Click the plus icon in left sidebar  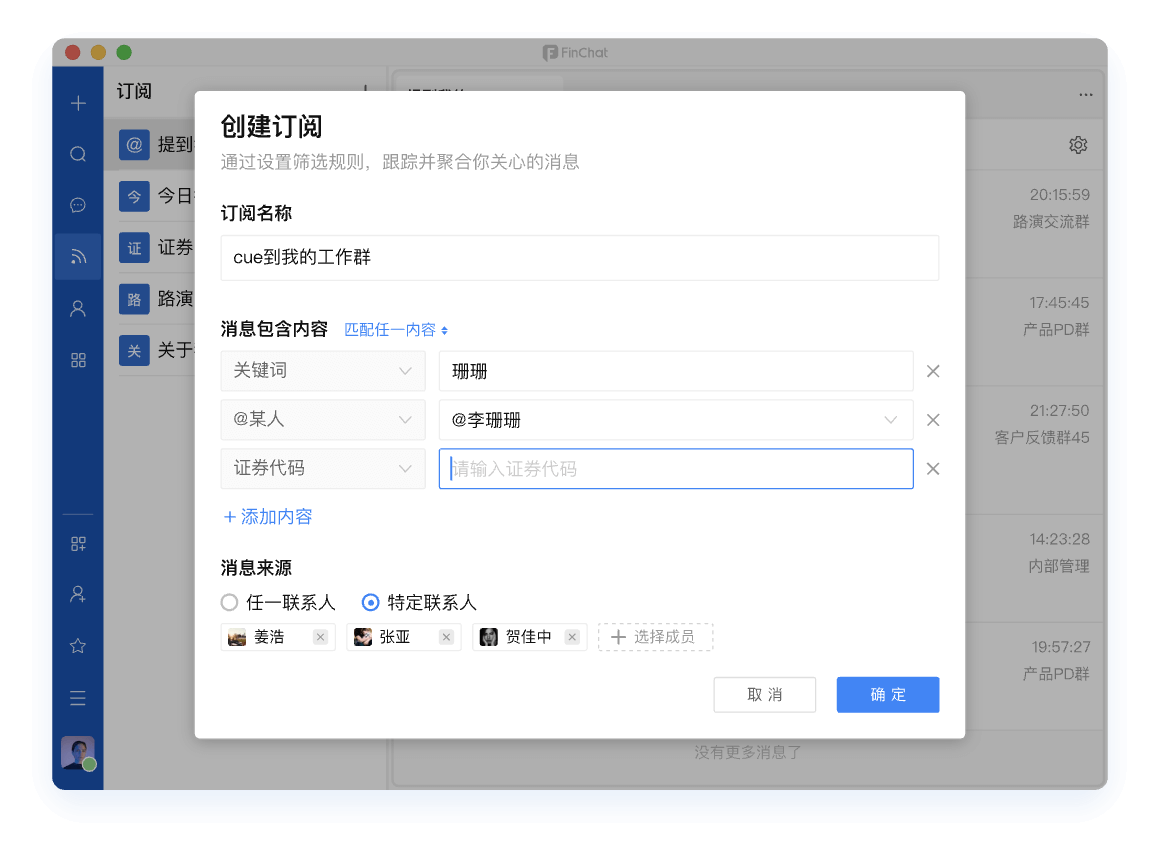click(78, 103)
